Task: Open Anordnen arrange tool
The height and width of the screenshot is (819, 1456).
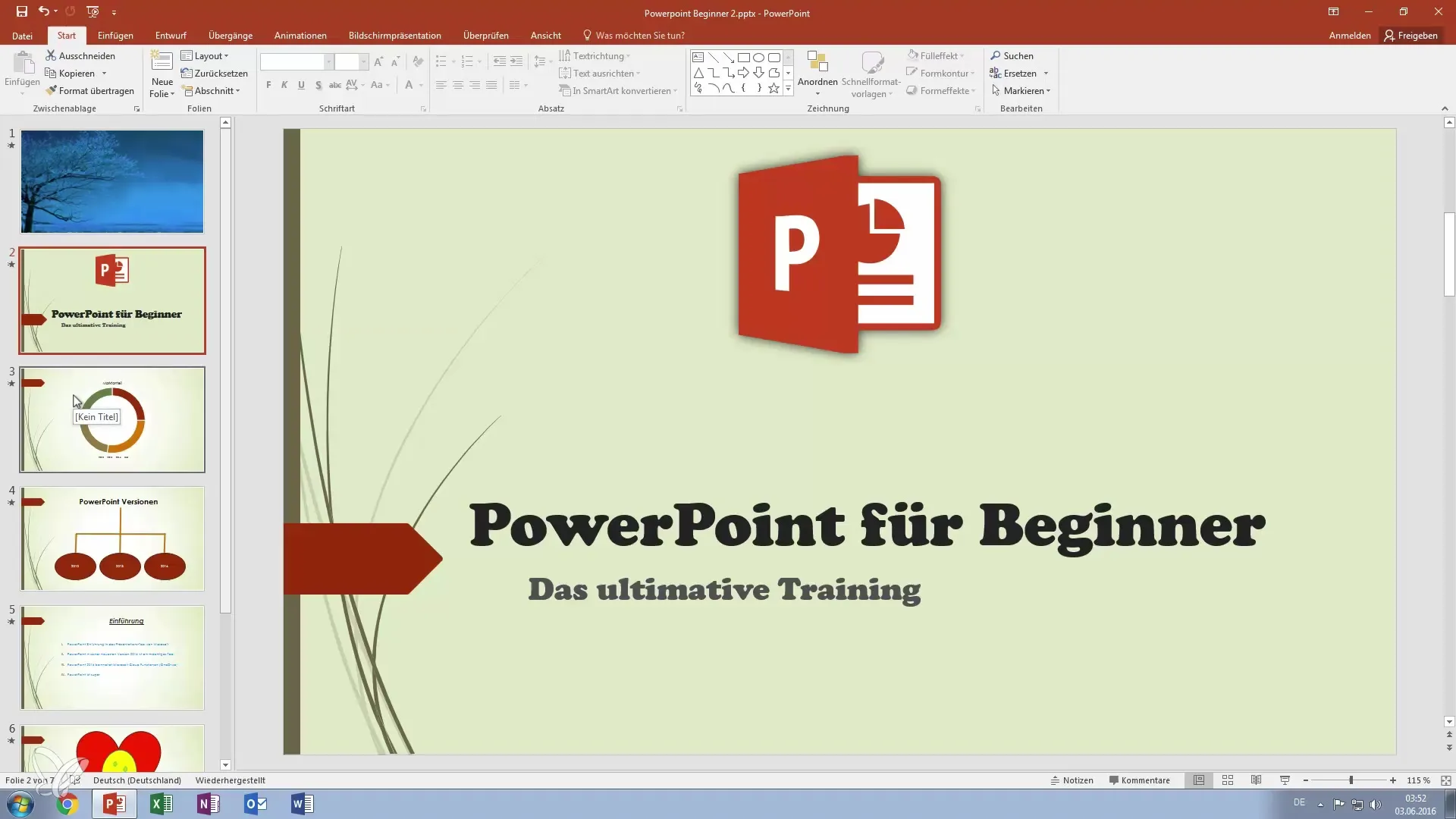Action: pos(817,74)
